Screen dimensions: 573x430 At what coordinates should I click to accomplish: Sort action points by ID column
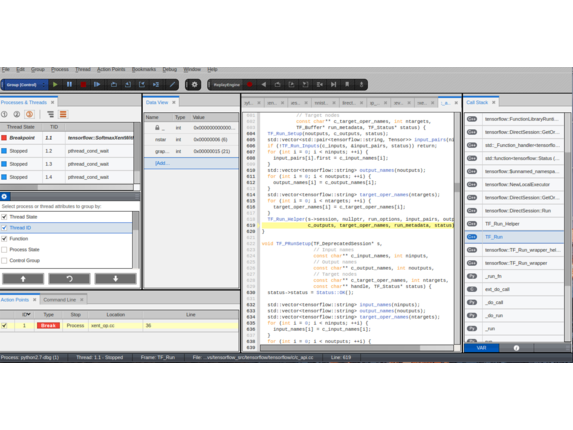pyautogui.click(x=25, y=315)
